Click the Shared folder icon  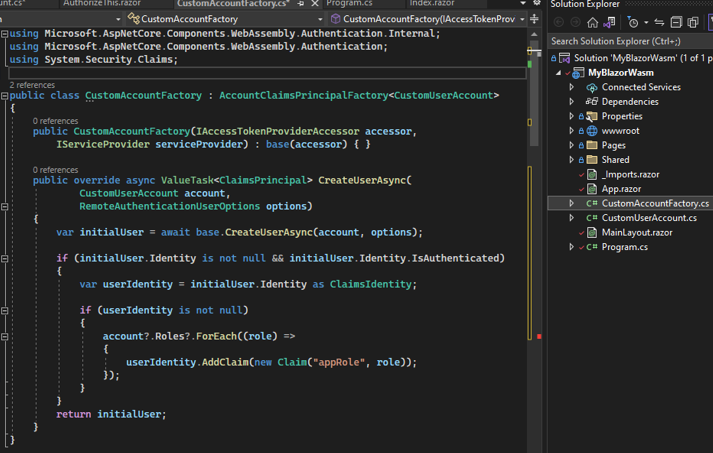[592, 160]
